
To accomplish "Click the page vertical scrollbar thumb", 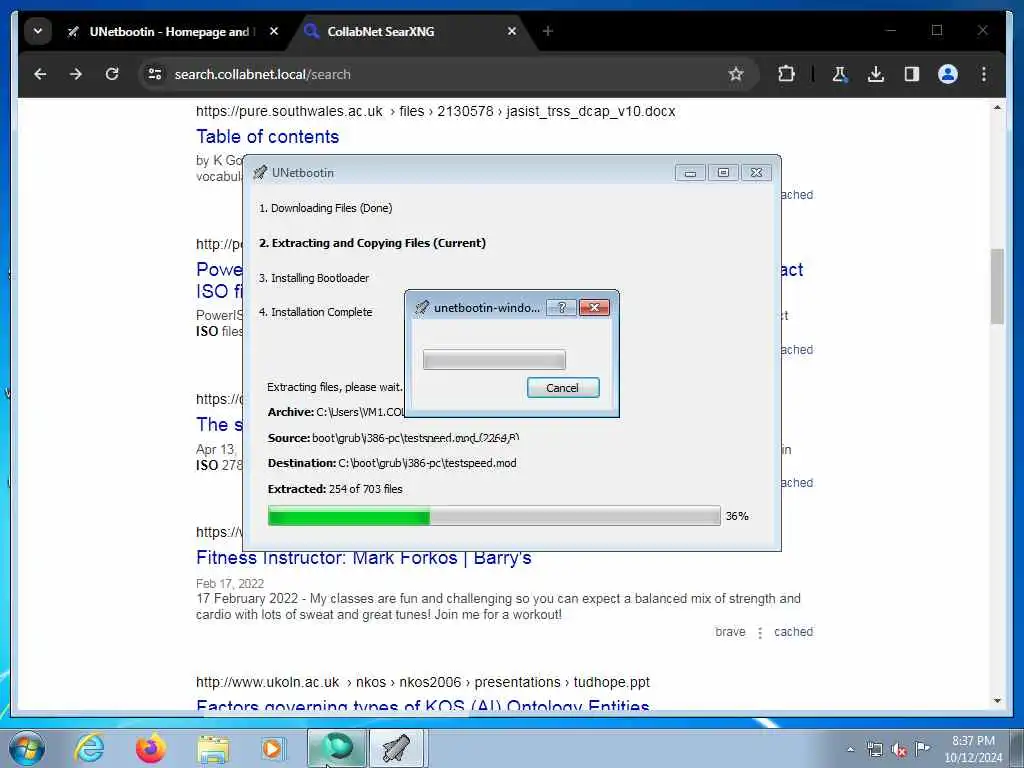I will point(997,286).
